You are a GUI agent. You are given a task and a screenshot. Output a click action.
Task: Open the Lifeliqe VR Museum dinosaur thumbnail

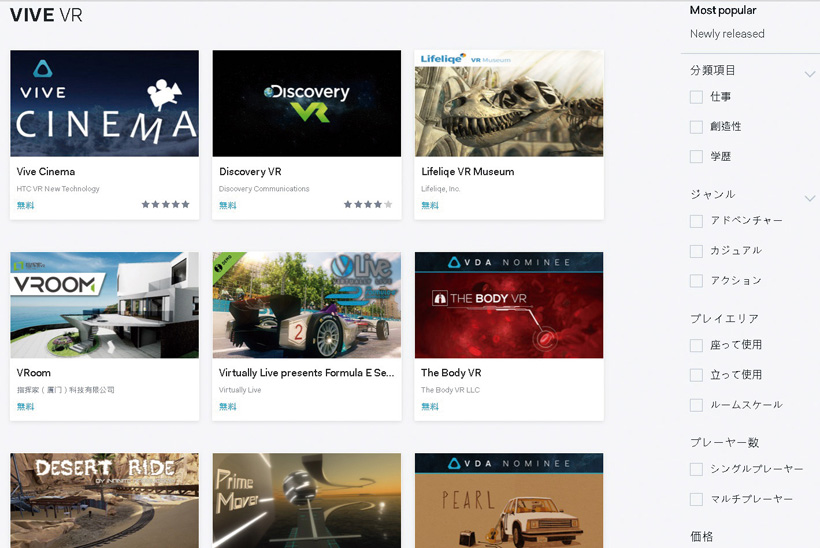click(509, 104)
